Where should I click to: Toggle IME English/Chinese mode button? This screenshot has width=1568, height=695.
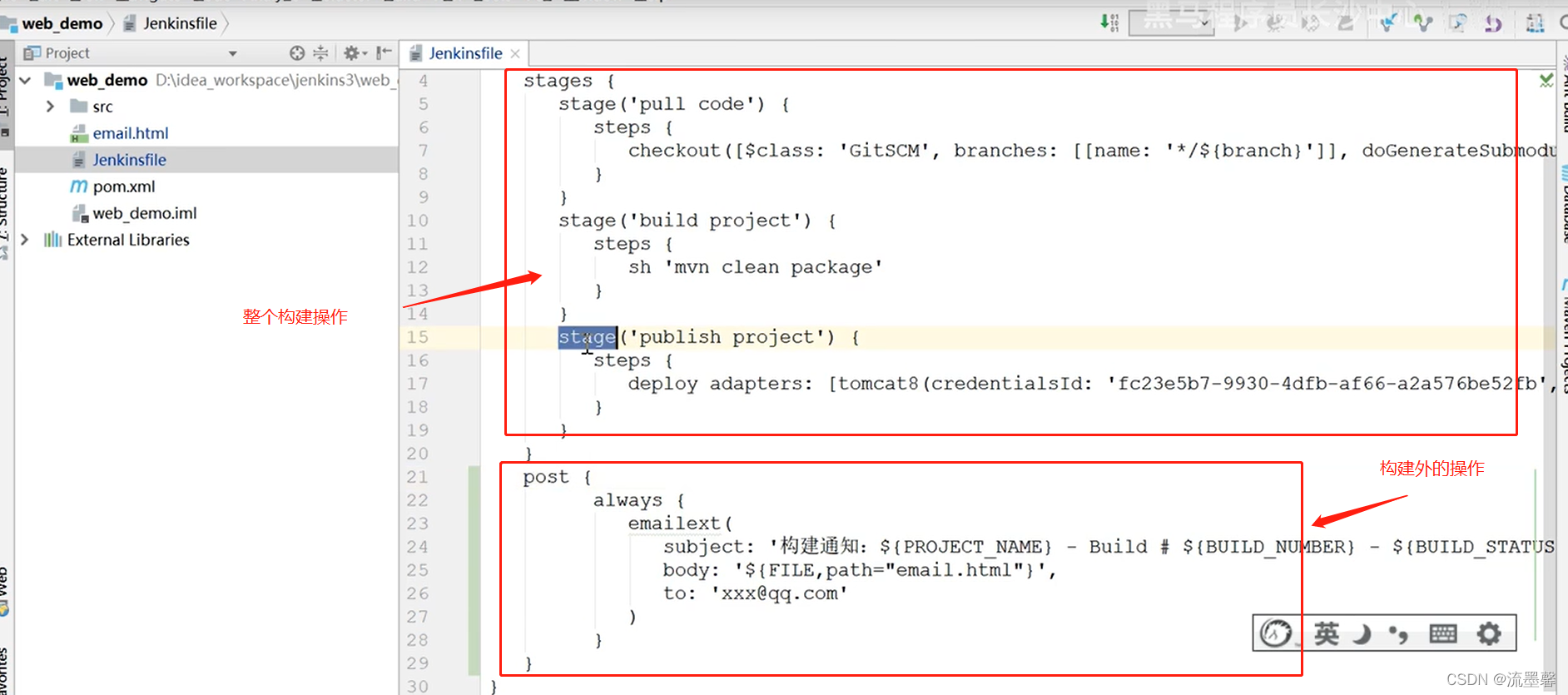coord(1327,634)
